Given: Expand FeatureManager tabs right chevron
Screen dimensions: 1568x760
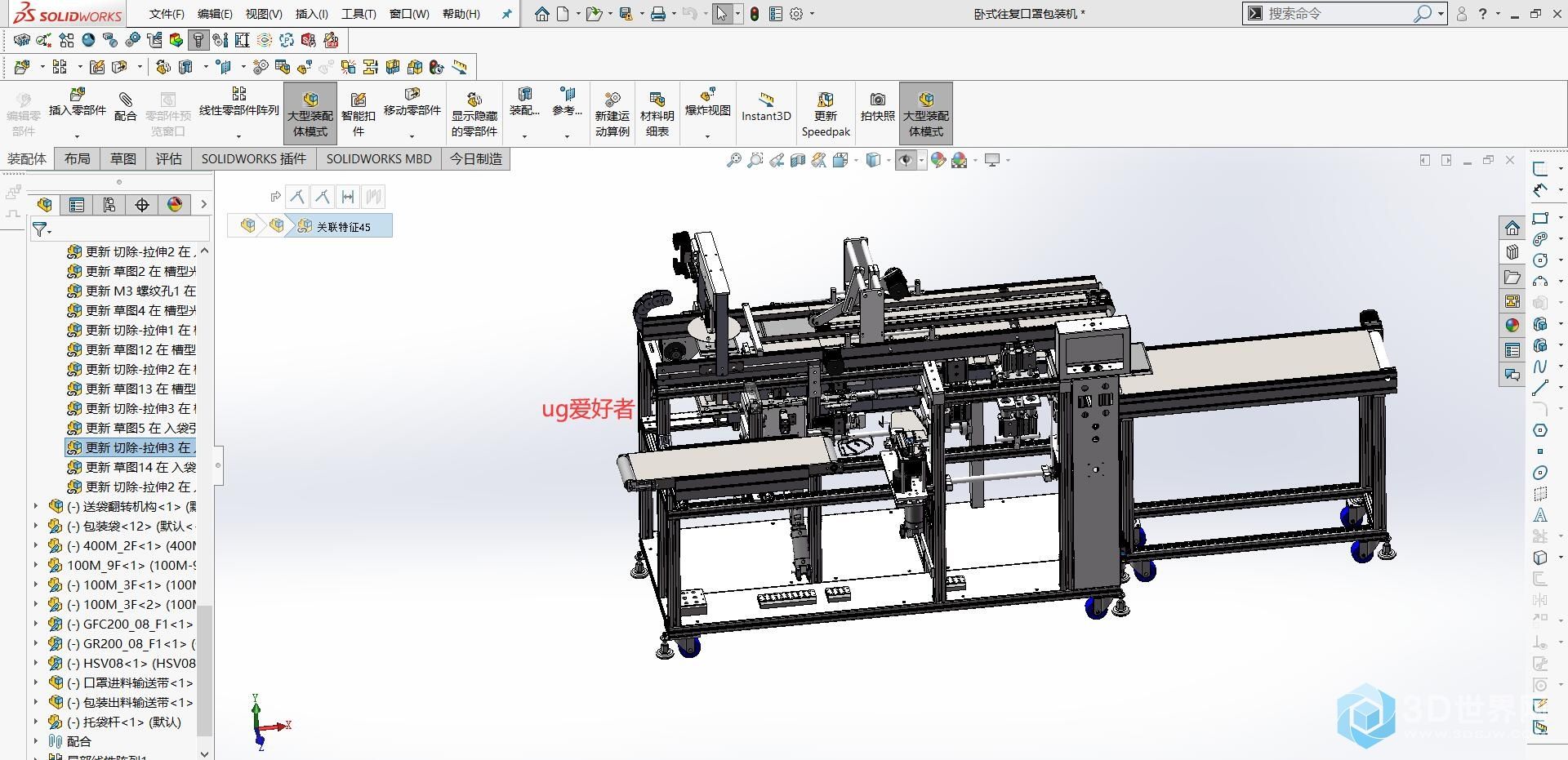Looking at the screenshot, I should coord(204,205).
